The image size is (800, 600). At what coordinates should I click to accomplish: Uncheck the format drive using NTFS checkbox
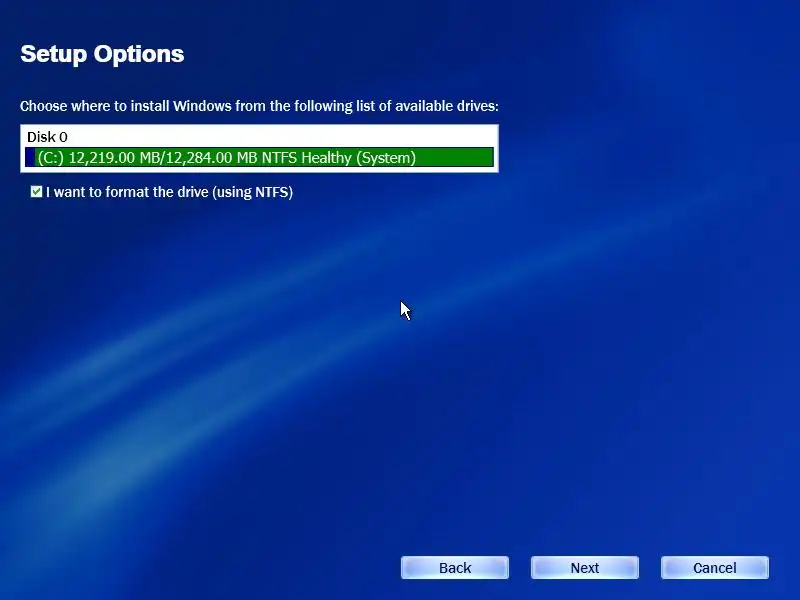pos(36,192)
